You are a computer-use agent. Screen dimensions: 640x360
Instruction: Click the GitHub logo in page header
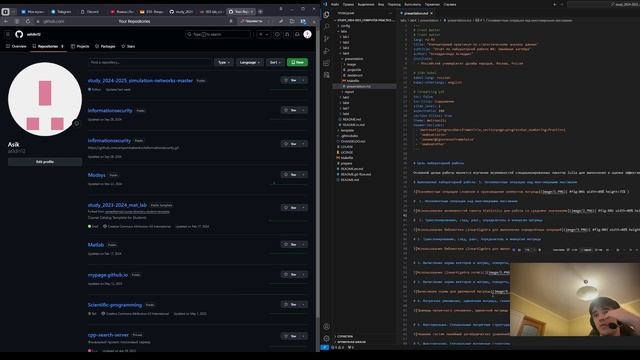coord(19,34)
